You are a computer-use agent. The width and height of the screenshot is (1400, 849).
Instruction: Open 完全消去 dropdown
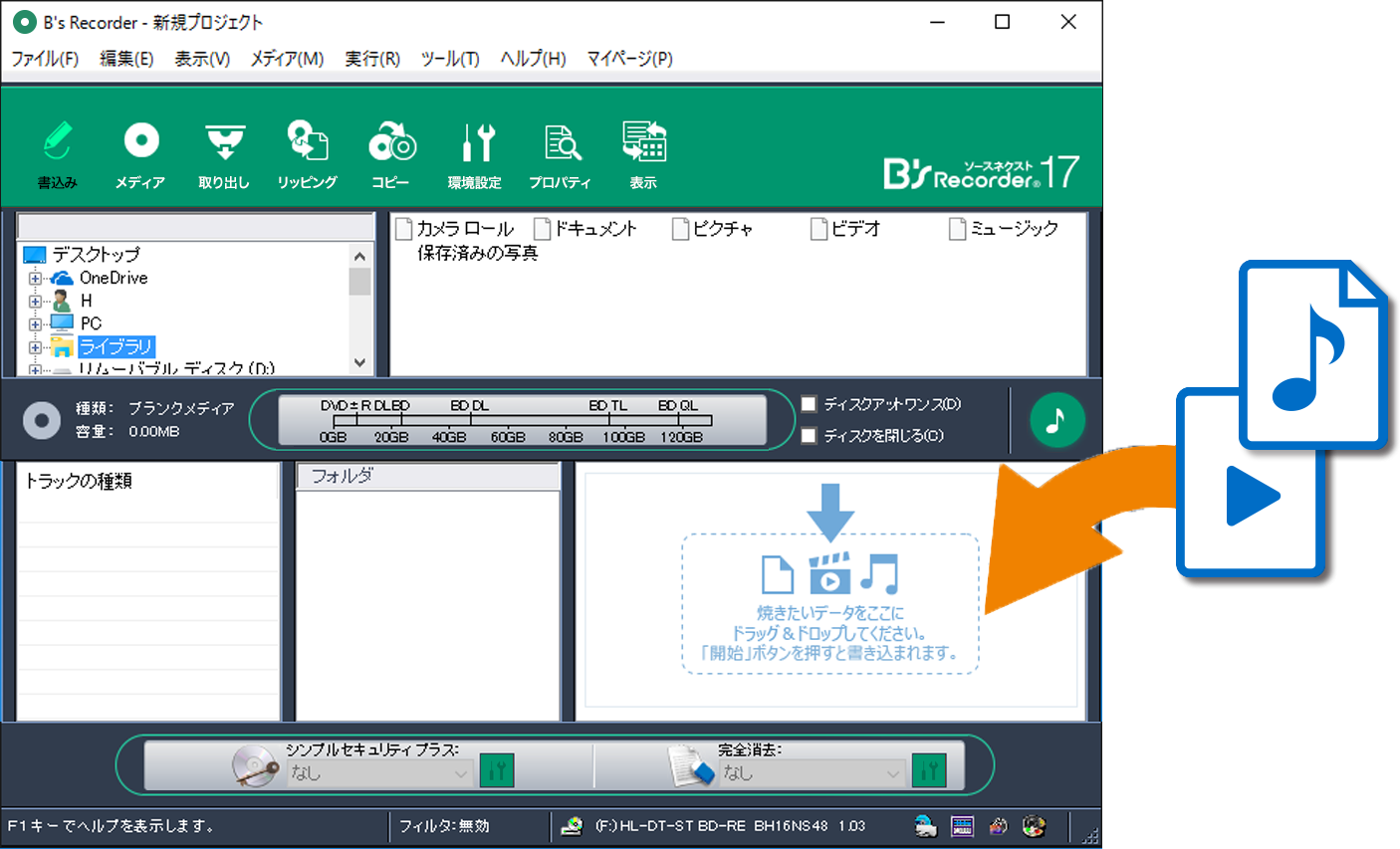[812, 773]
